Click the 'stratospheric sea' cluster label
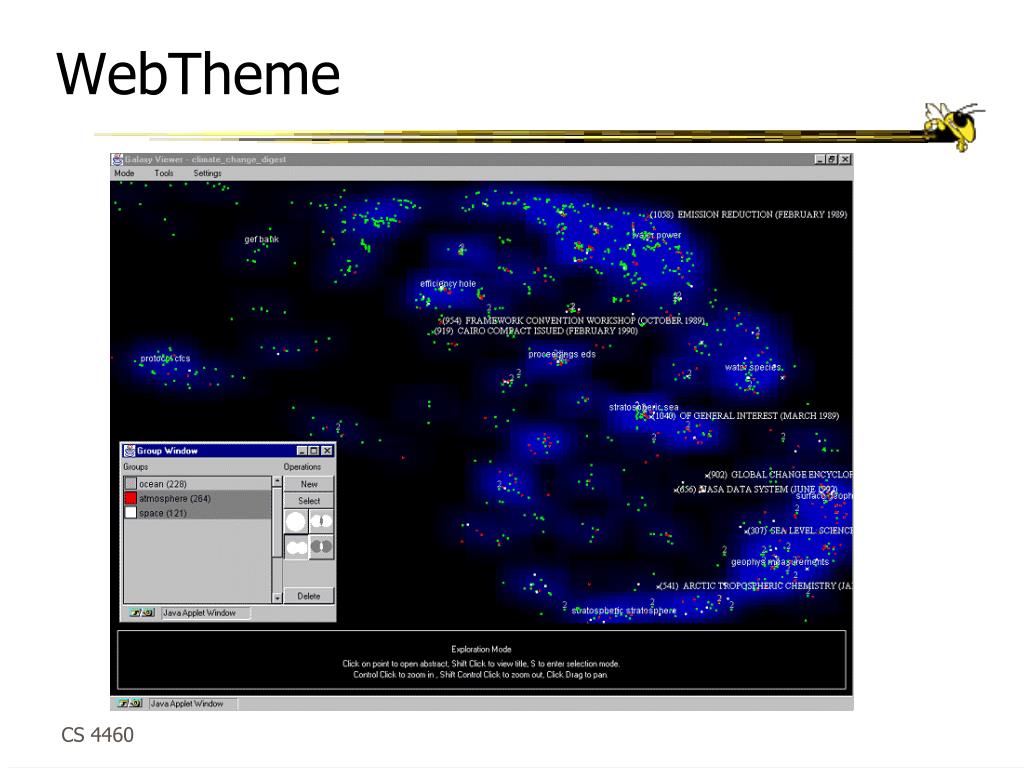1024x768 pixels. point(643,407)
